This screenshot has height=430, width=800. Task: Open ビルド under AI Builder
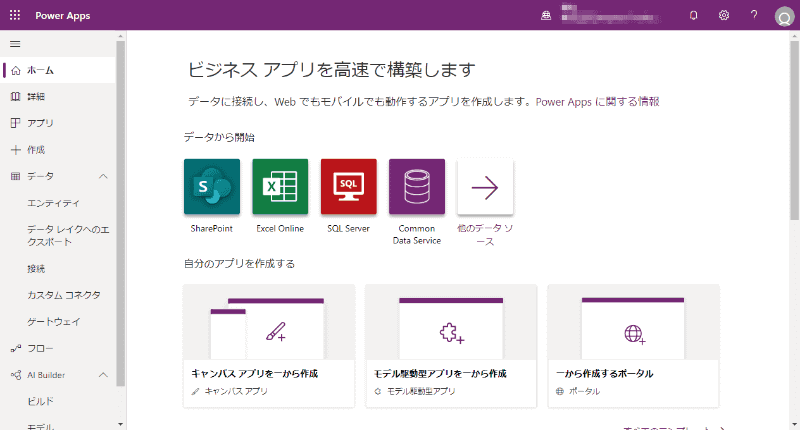[x=40, y=401]
